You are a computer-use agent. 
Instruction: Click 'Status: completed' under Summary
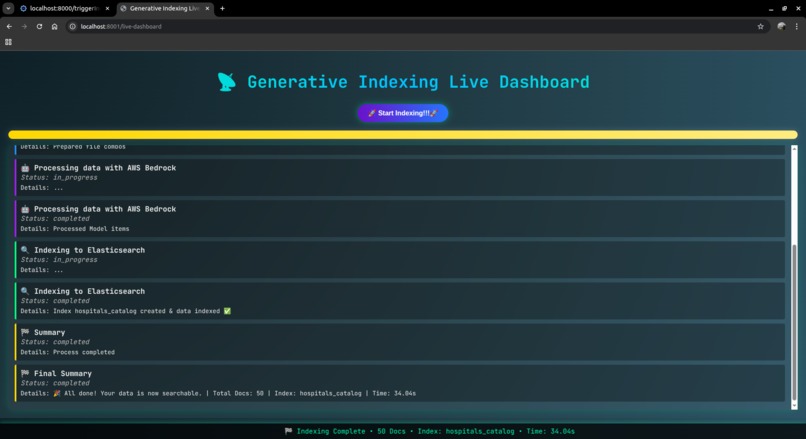pos(55,342)
